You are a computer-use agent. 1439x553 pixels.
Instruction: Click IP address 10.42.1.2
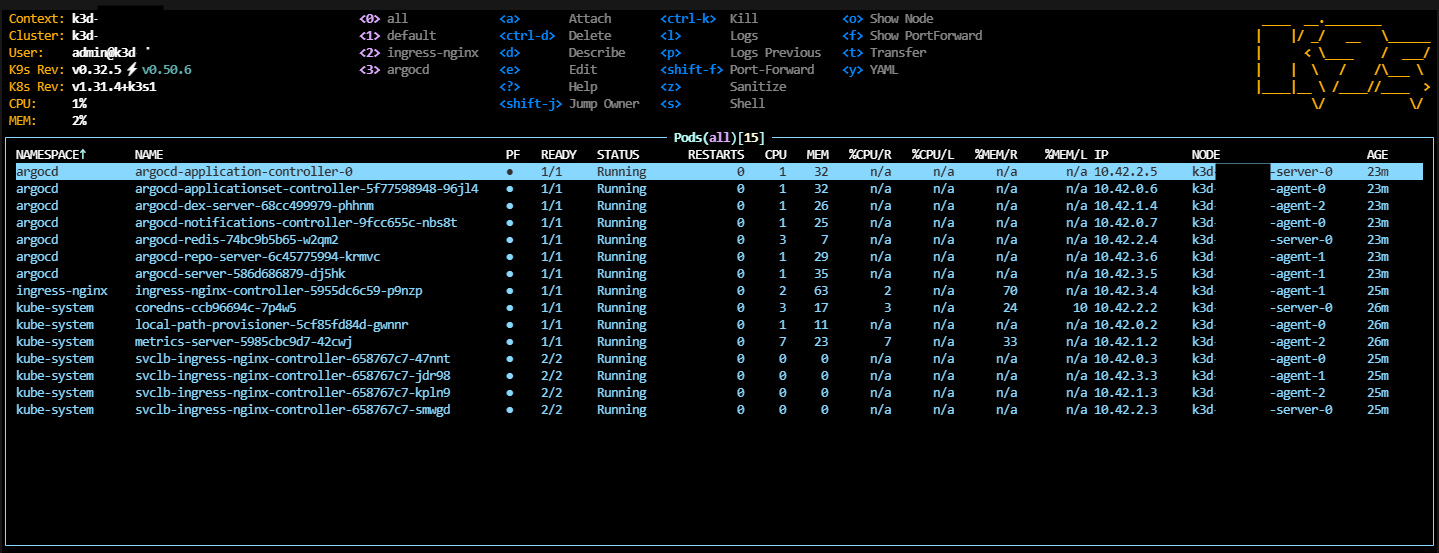pos(1126,342)
